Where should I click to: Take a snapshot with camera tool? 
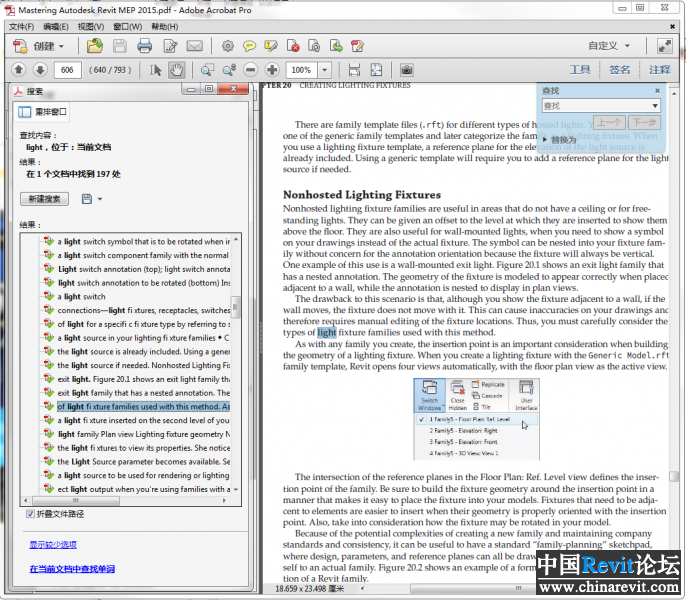406,70
